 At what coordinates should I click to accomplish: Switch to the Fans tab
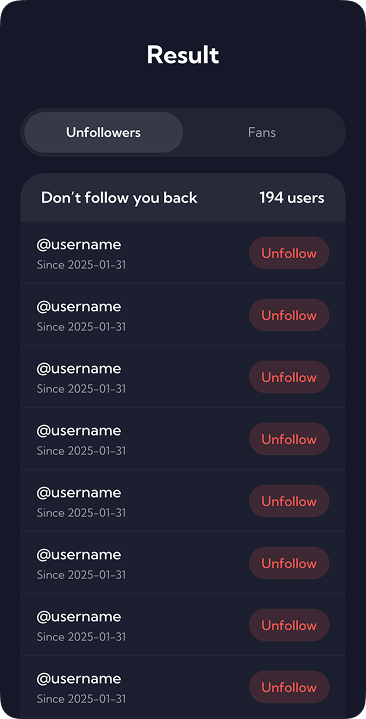262,133
